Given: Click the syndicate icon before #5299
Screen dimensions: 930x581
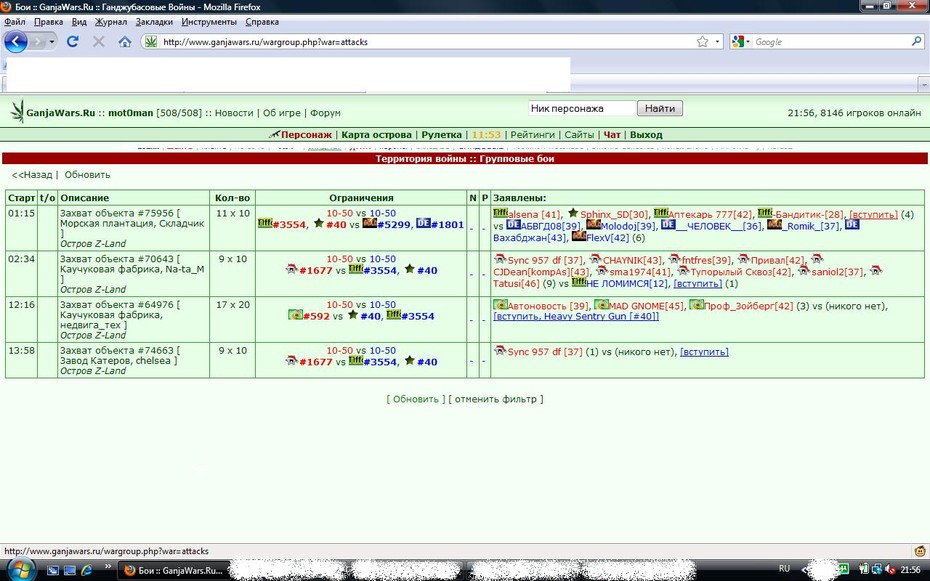Looking at the screenshot, I should coord(370,224).
